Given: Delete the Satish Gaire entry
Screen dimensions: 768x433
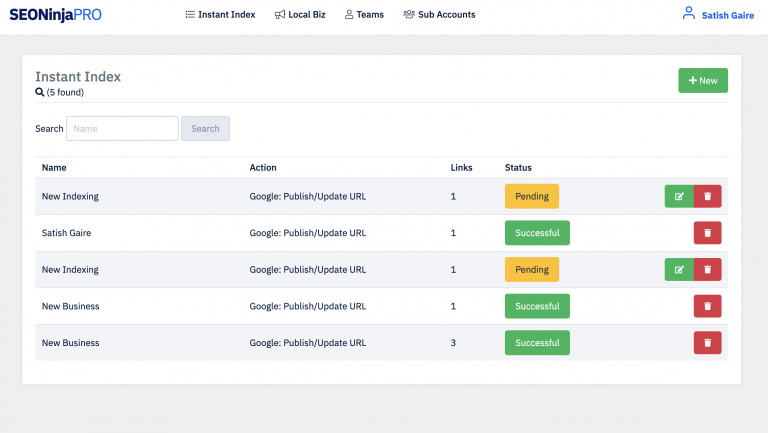Looking at the screenshot, I should pyautogui.click(x=707, y=233).
